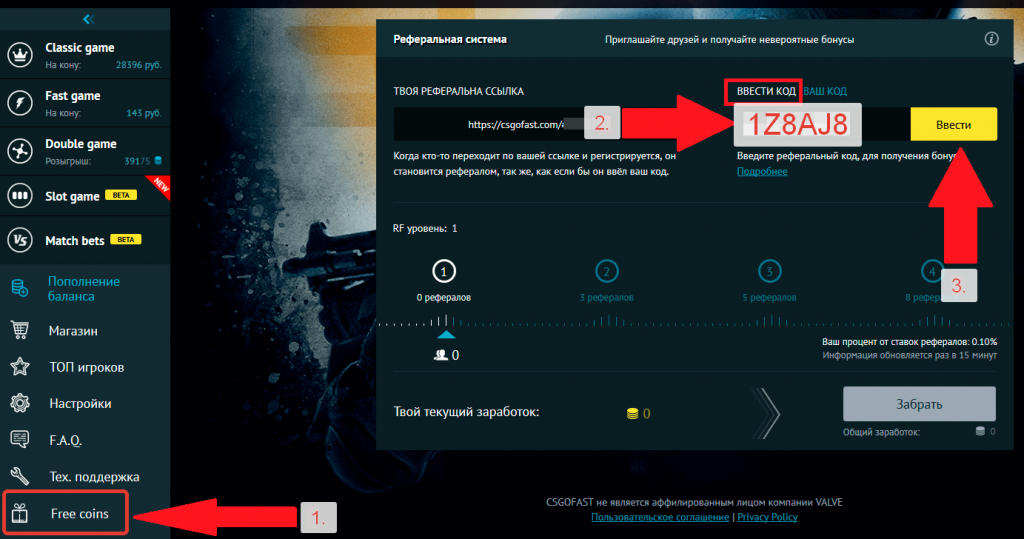Click the Fast game lightning icon
Image resolution: width=1024 pixels, height=539 pixels.
(20, 103)
